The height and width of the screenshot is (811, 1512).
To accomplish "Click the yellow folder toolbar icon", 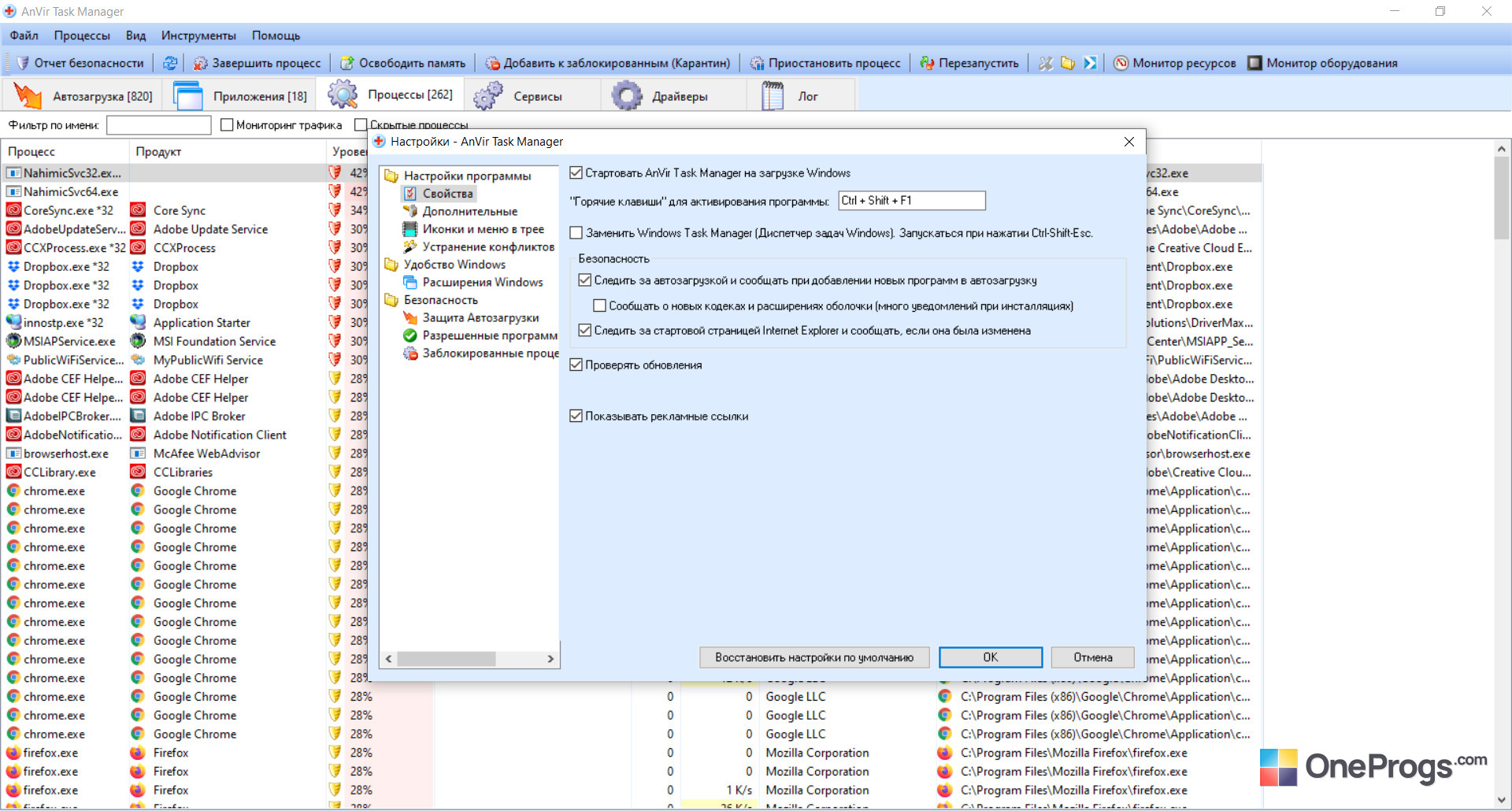I will pos(1068,63).
